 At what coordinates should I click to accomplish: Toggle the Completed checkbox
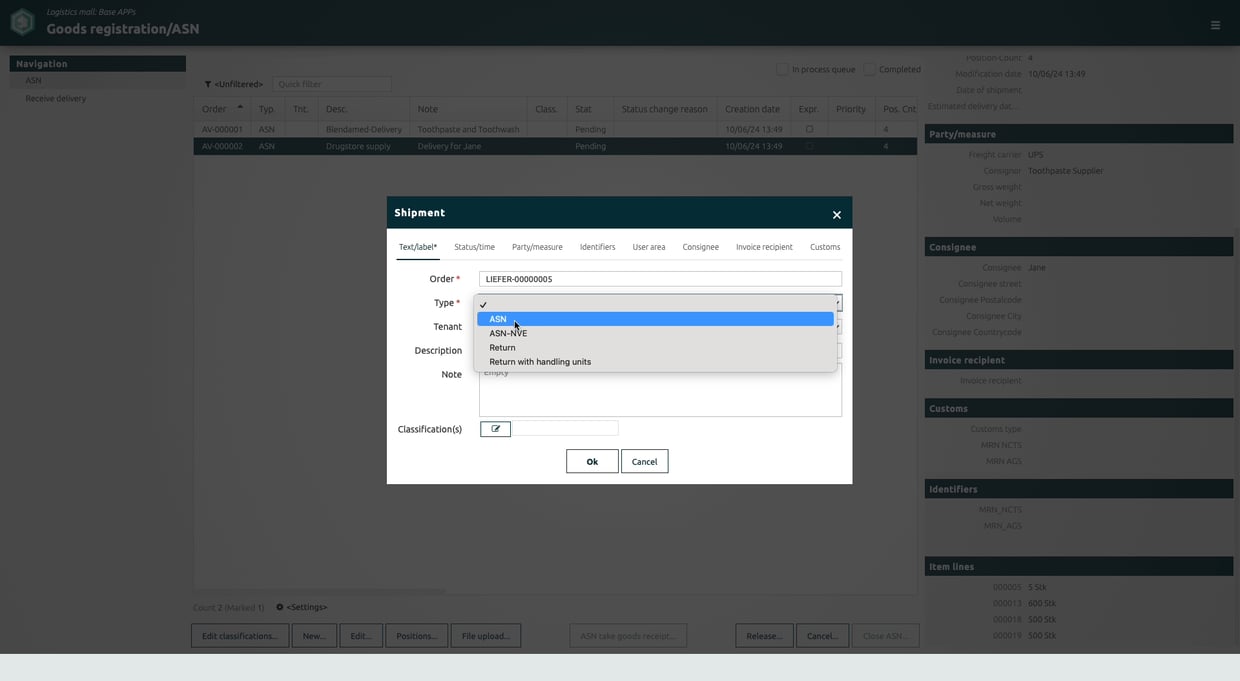pos(870,69)
